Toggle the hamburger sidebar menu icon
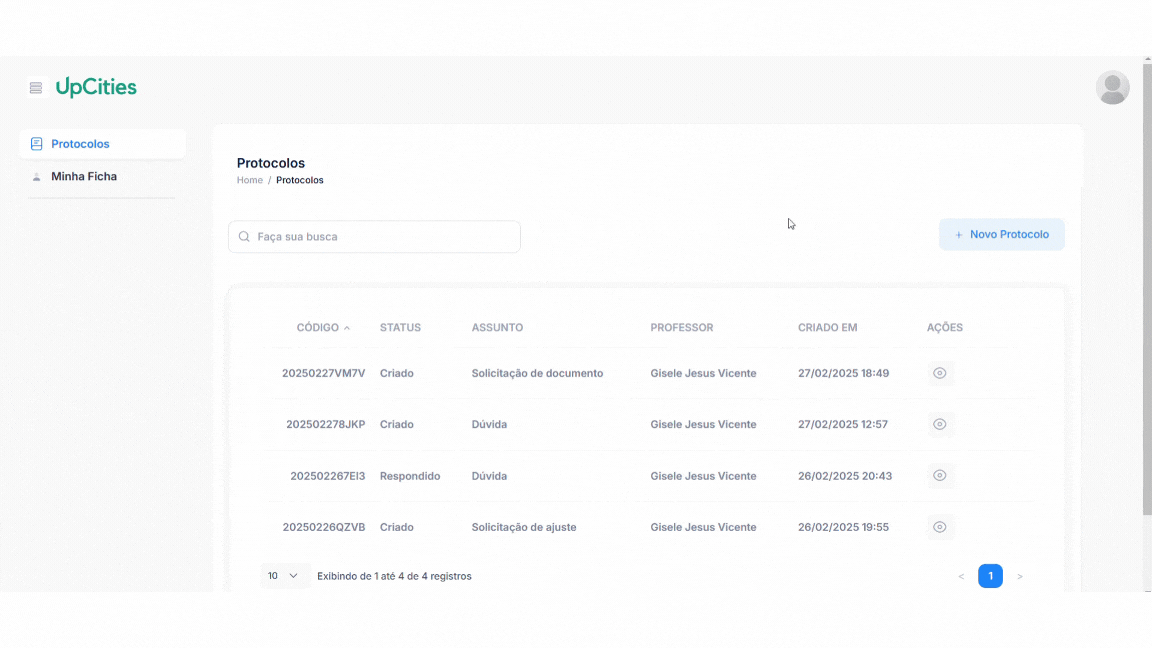1152x648 pixels. pos(36,87)
